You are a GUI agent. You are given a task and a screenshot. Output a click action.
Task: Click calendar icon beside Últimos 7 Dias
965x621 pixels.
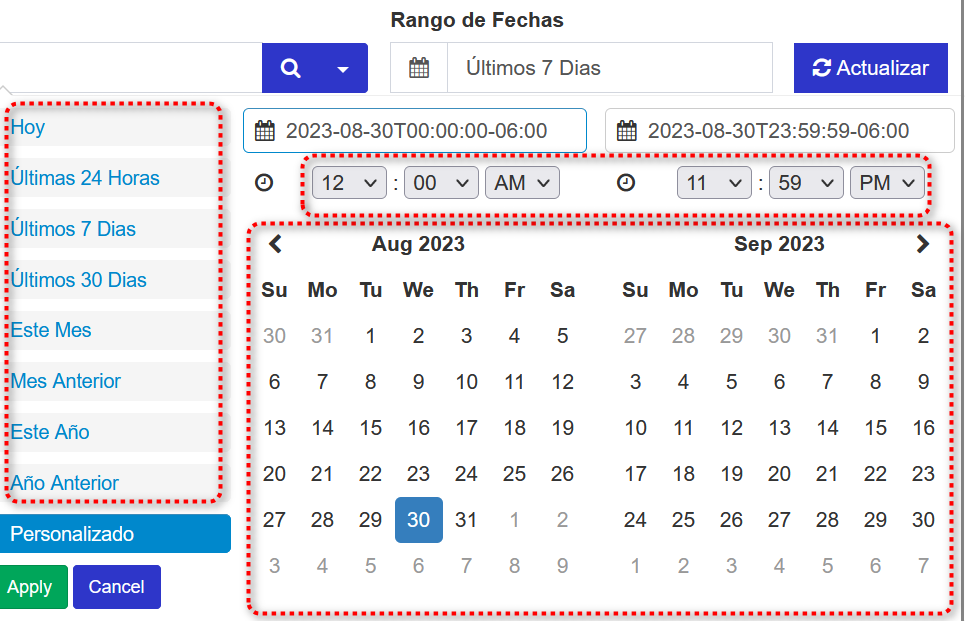(x=419, y=69)
